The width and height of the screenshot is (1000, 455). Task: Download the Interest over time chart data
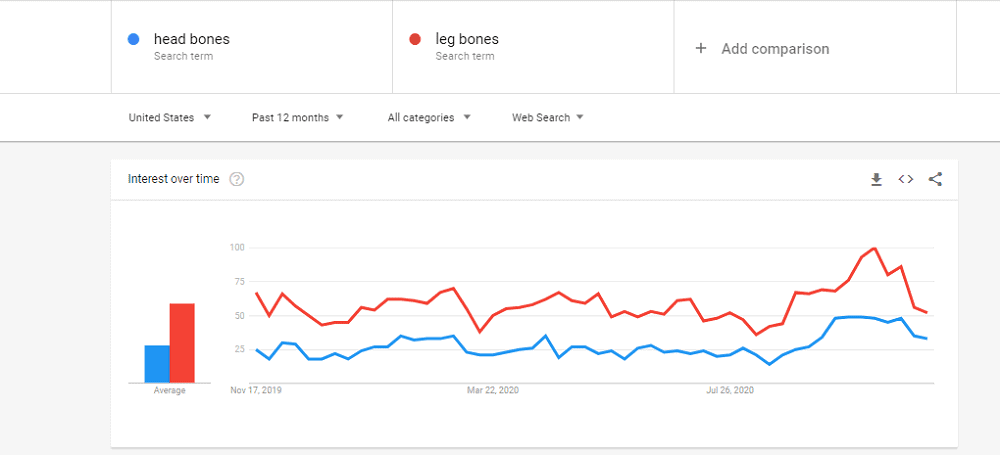tap(876, 179)
